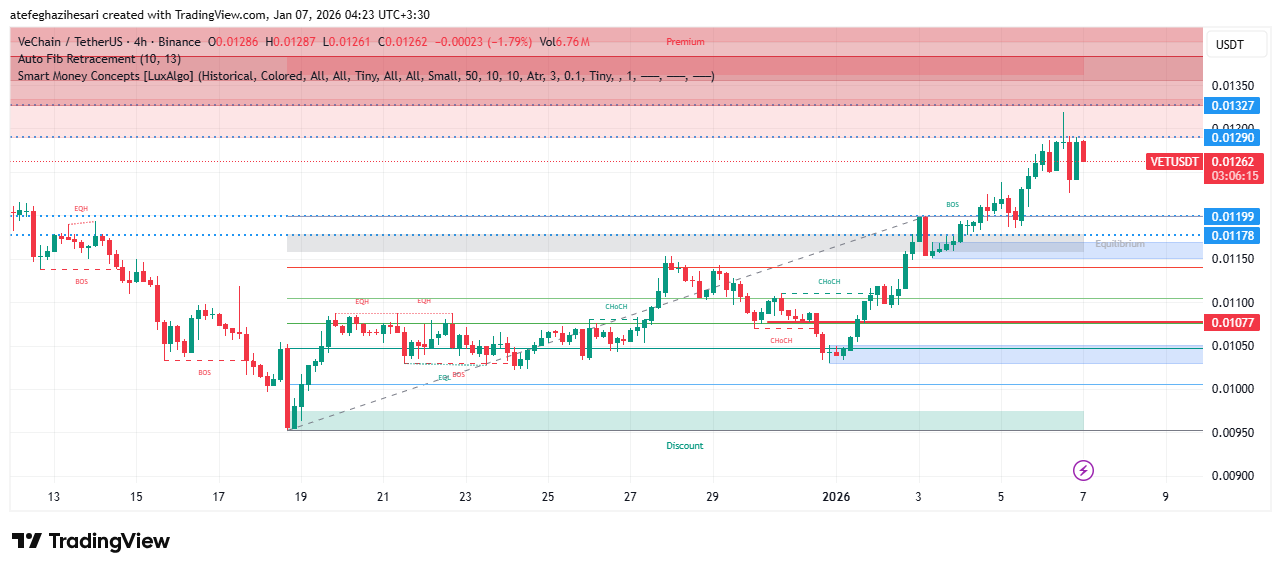Click the 0.01178 blue price label
Screen dimensions: 1281x571
point(1233,236)
